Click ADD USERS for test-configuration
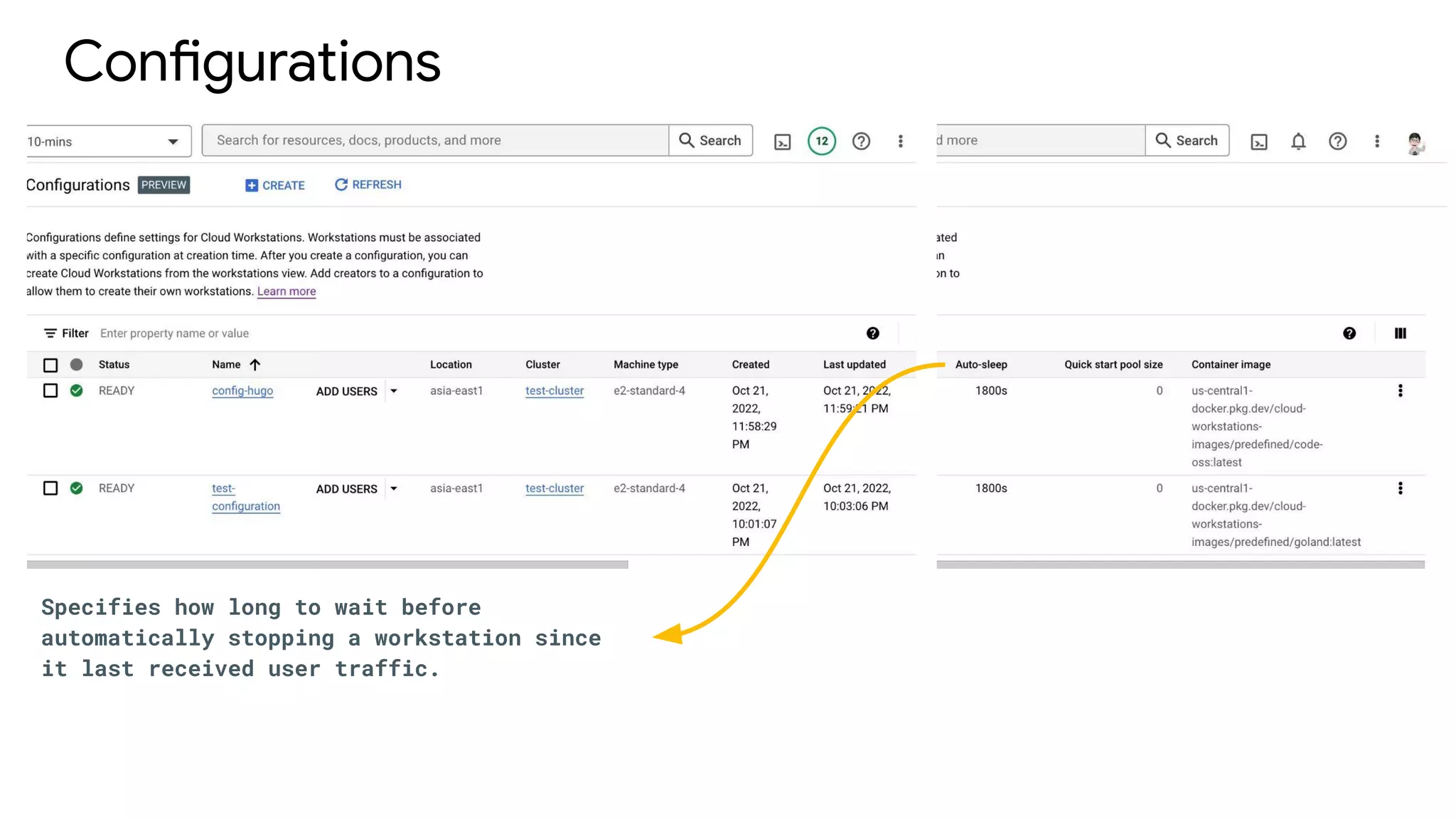 (346, 489)
